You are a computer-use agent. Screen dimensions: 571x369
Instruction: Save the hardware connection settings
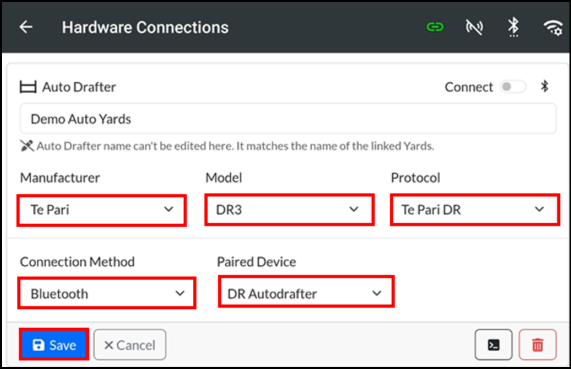54,344
